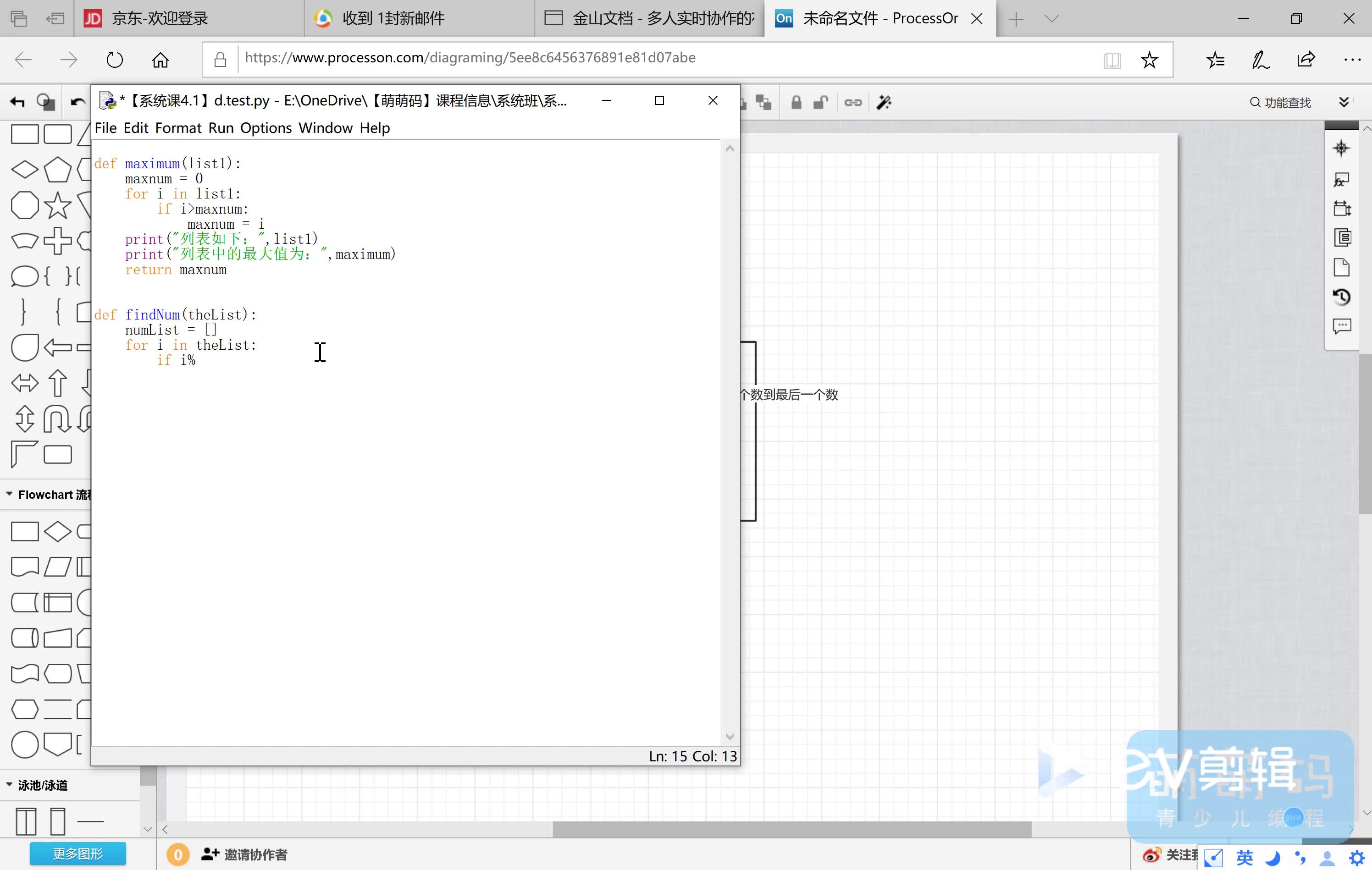Click the magic wand beautify icon

pyautogui.click(x=884, y=103)
